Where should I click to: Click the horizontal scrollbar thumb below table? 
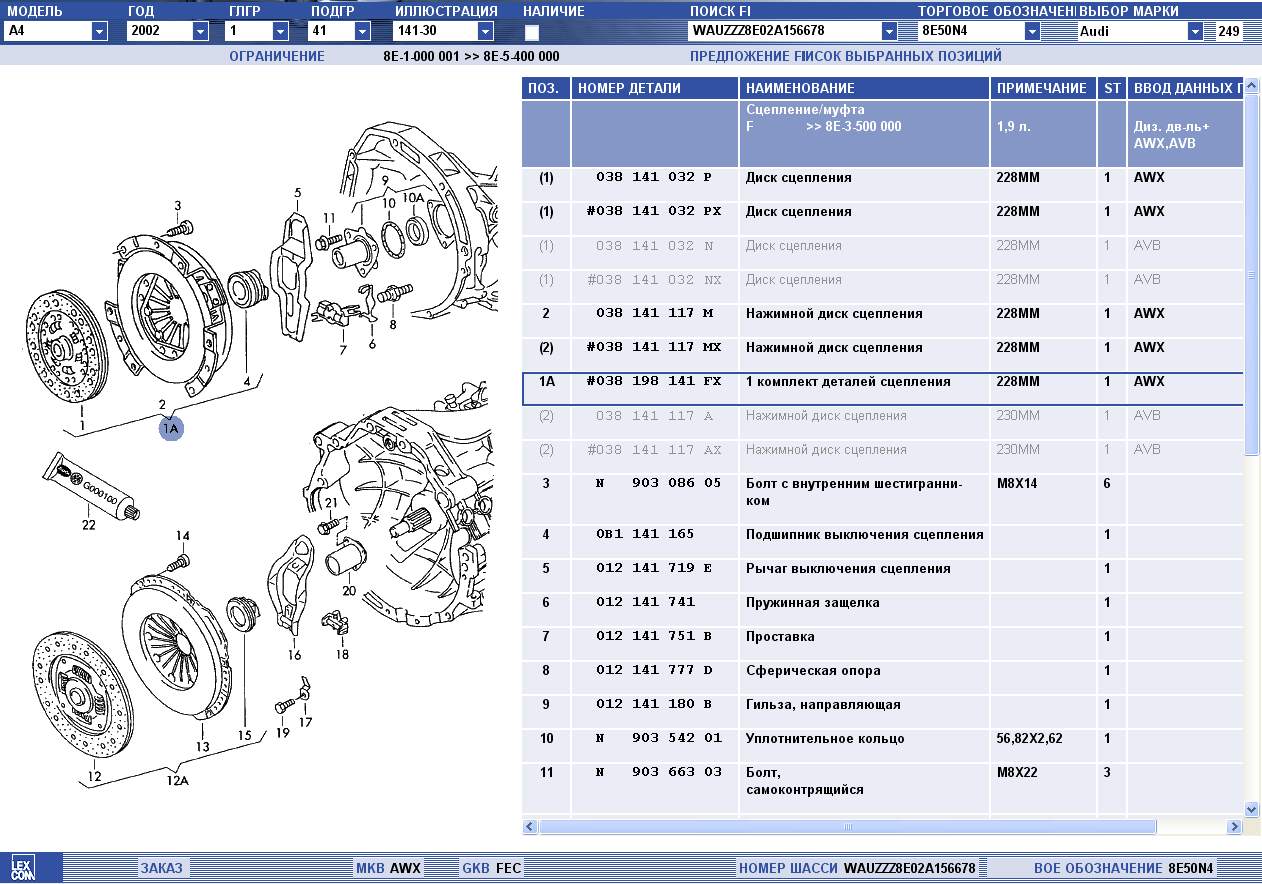[848, 827]
